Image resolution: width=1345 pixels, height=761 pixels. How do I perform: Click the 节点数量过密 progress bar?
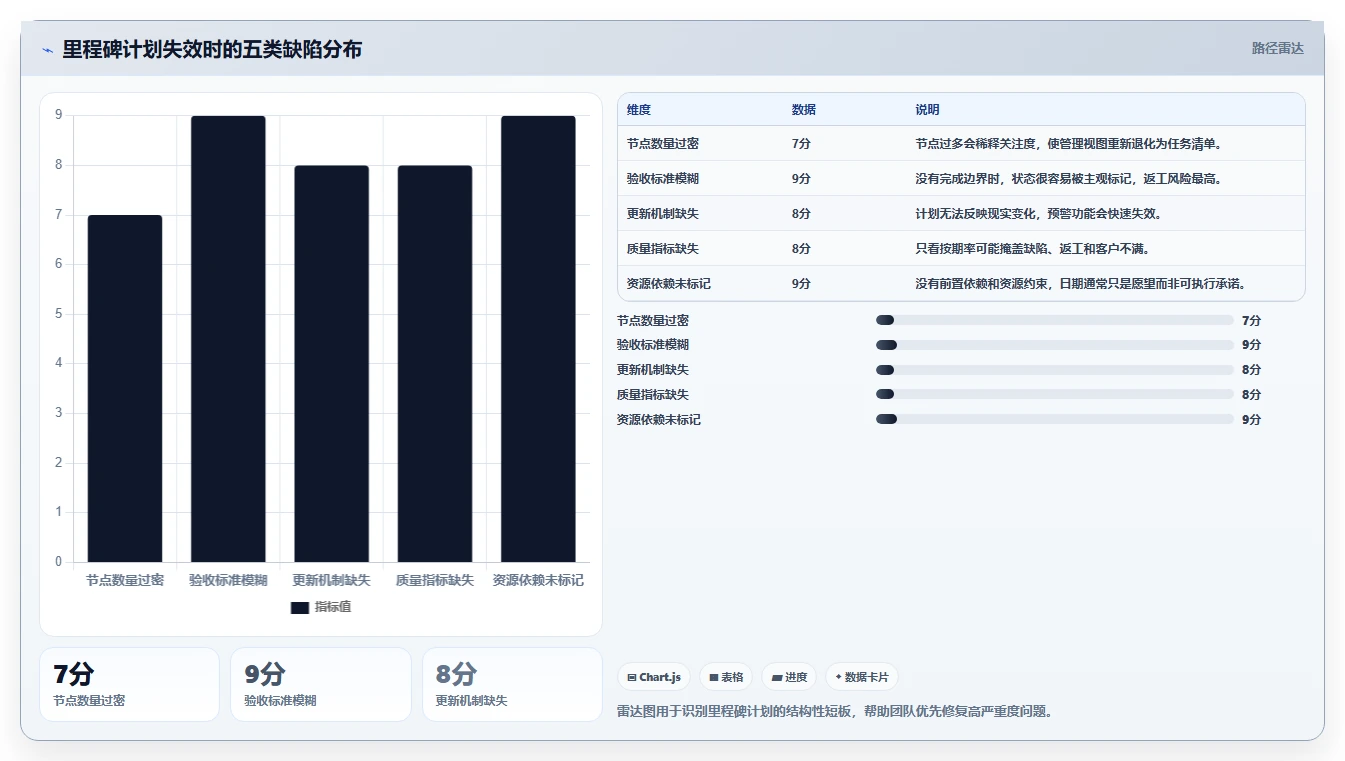tap(1054, 320)
